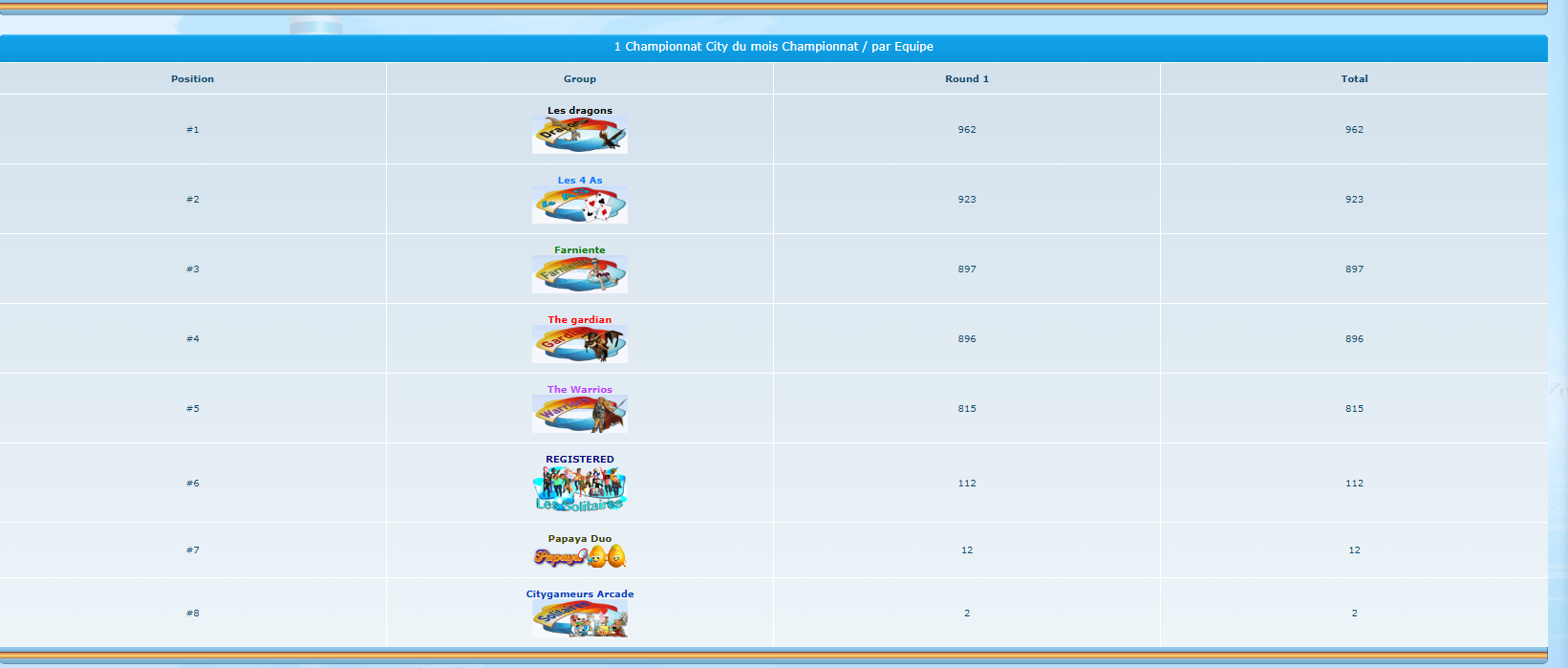Image resolution: width=1568 pixels, height=668 pixels.
Task: Click the REGISTERED group name
Action: coord(579,460)
